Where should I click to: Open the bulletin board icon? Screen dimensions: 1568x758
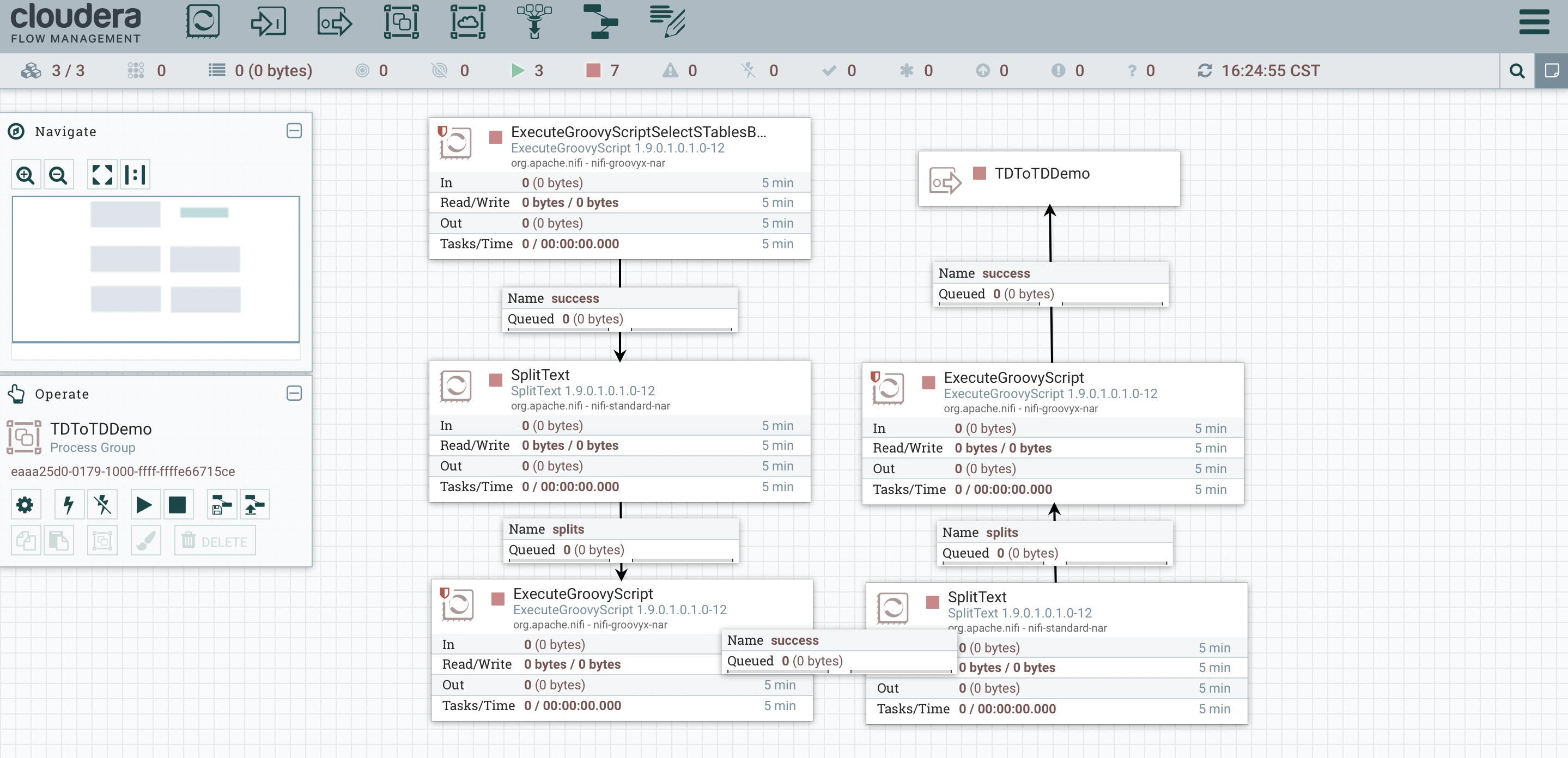pyautogui.click(x=1552, y=71)
